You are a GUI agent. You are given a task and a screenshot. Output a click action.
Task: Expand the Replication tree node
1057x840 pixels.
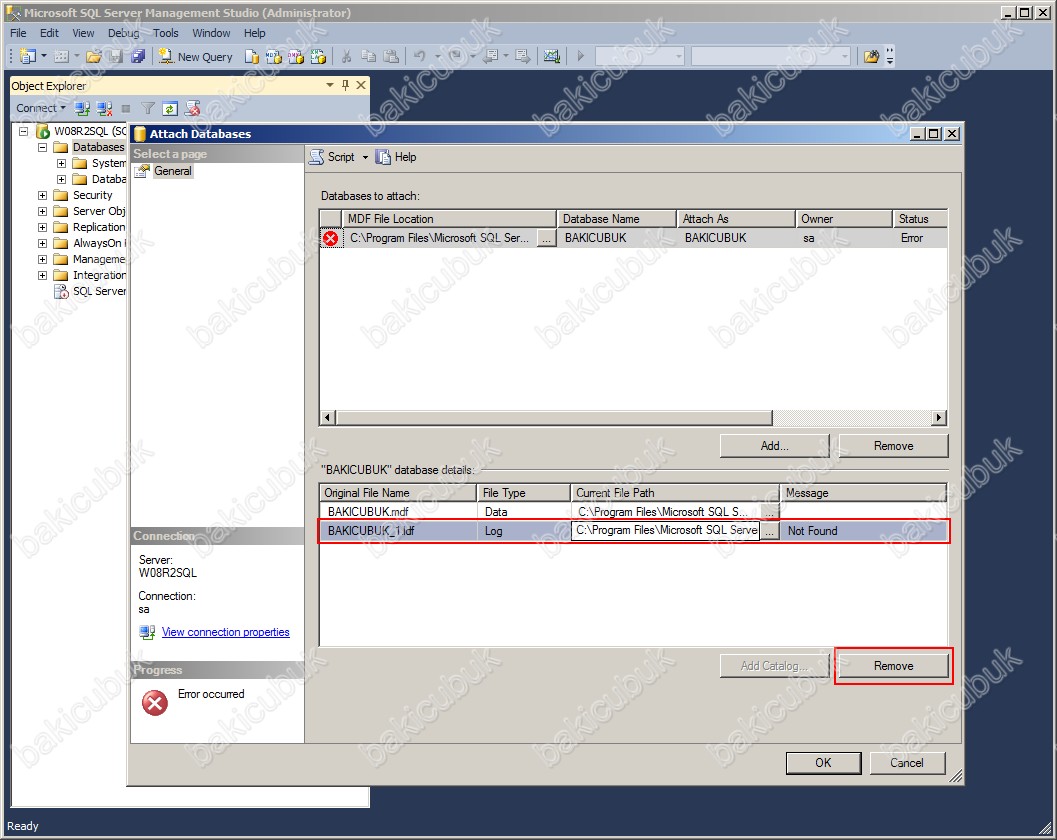pyautogui.click(x=42, y=228)
